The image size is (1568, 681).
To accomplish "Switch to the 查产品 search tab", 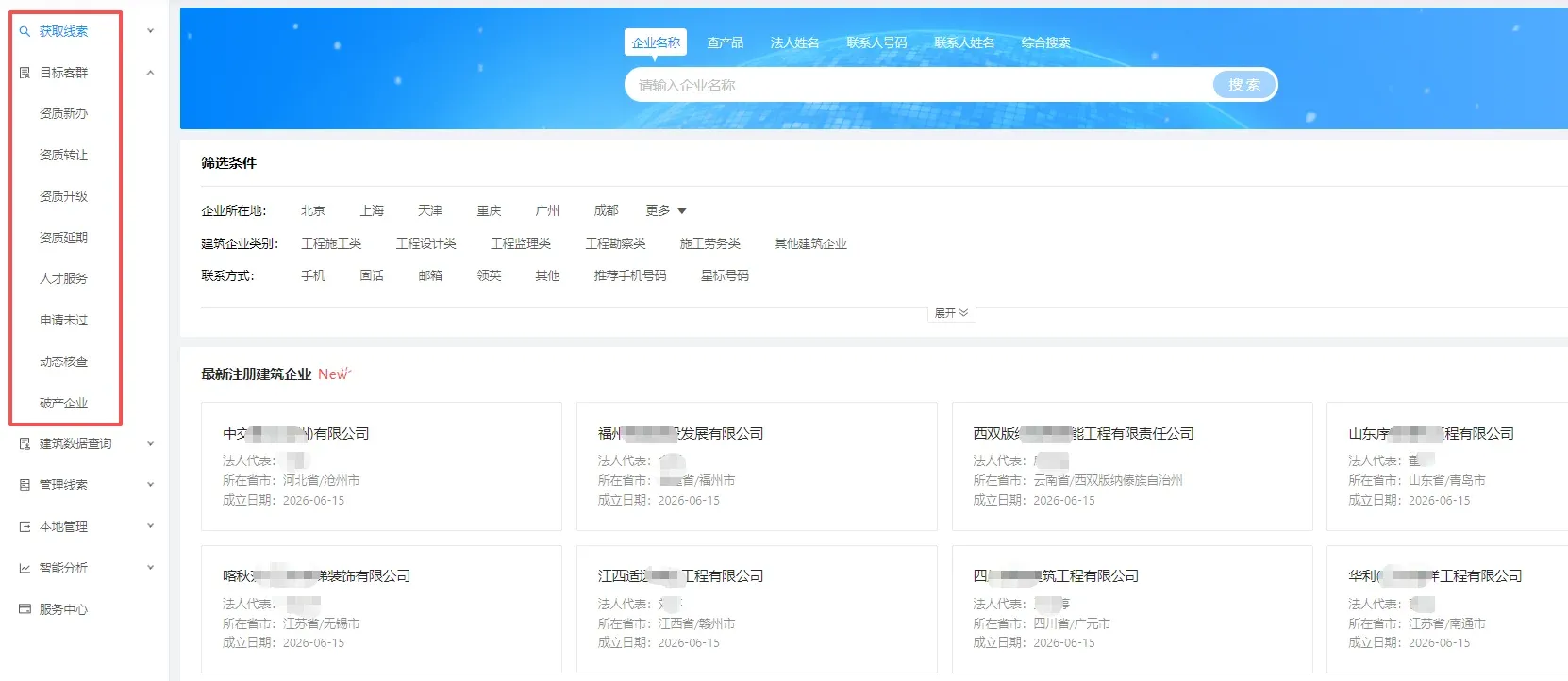I will coord(726,42).
